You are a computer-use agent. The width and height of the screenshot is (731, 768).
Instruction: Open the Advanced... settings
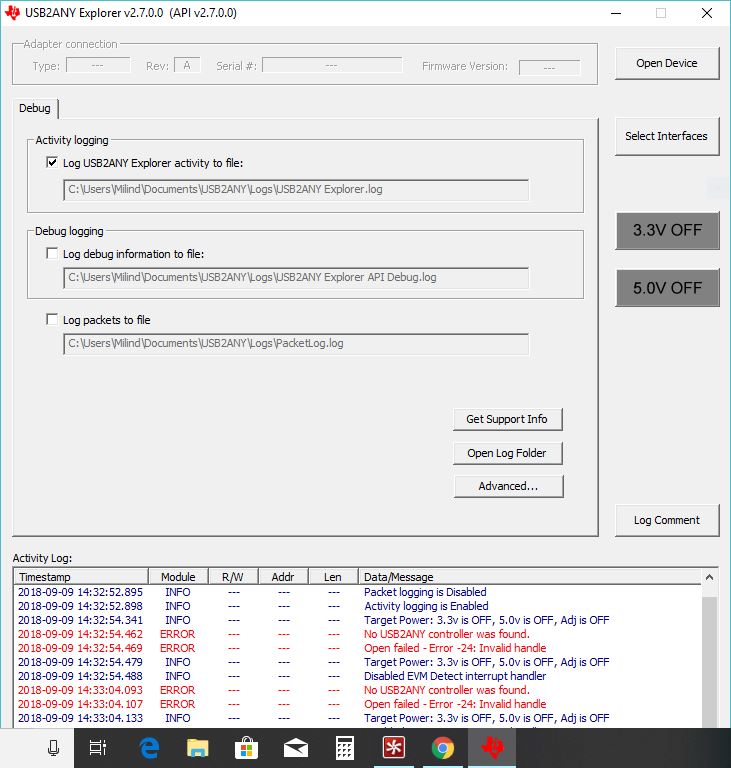(x=509, y=486)
